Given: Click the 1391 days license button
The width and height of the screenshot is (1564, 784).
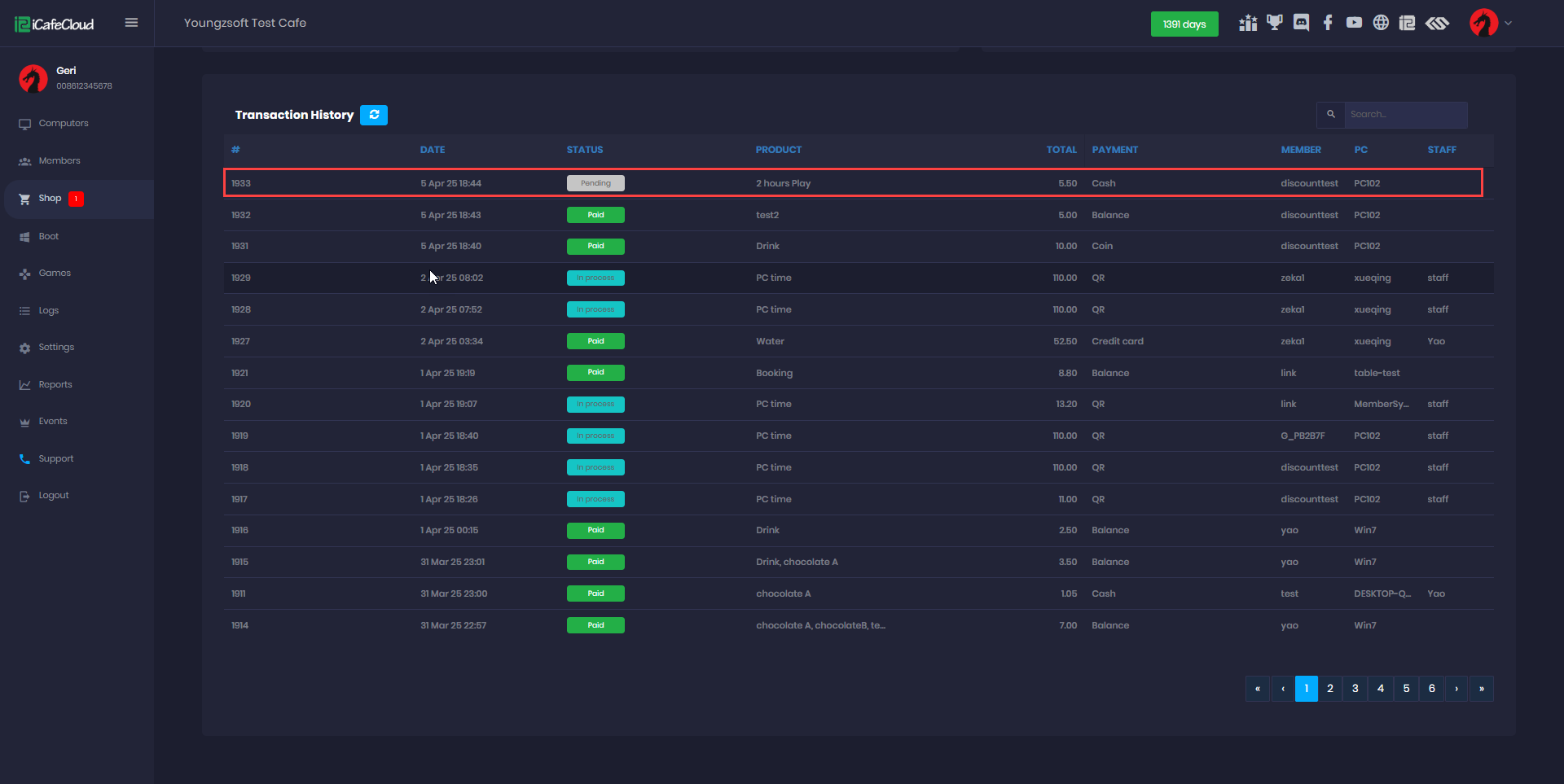Looking at the screenshot, I should coord(1184,24).
